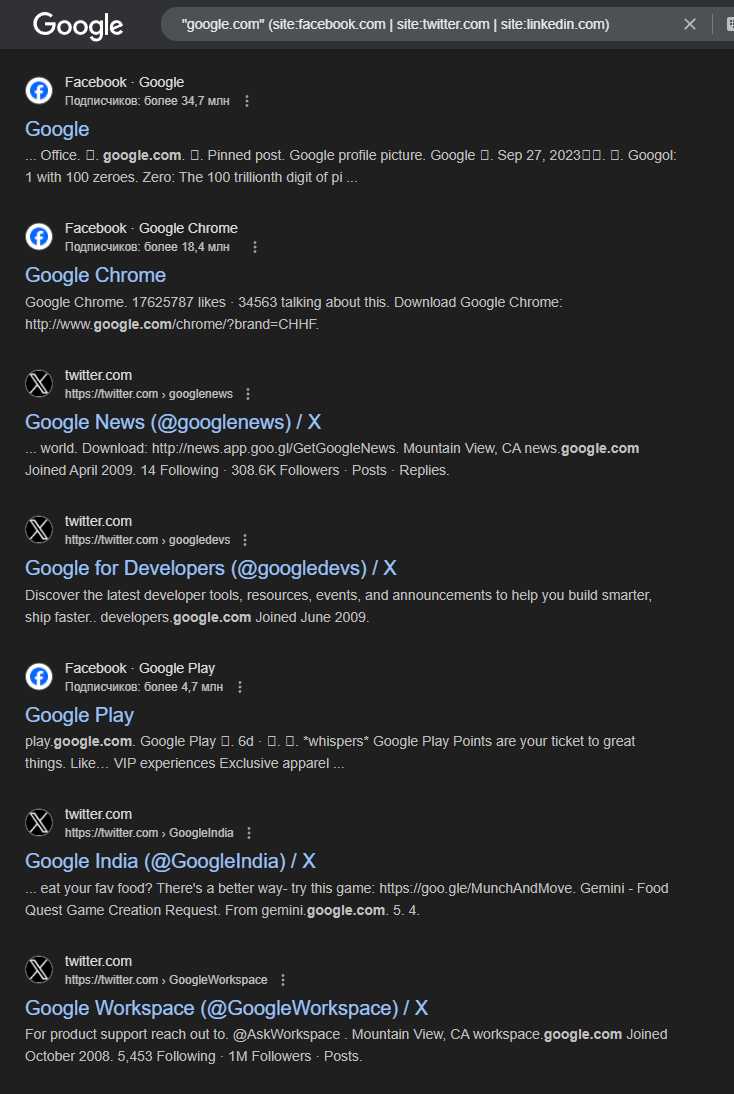Open three-dot menu for Google Chrome result
This screenshot has width=734, height=1094.
[255, 247]
